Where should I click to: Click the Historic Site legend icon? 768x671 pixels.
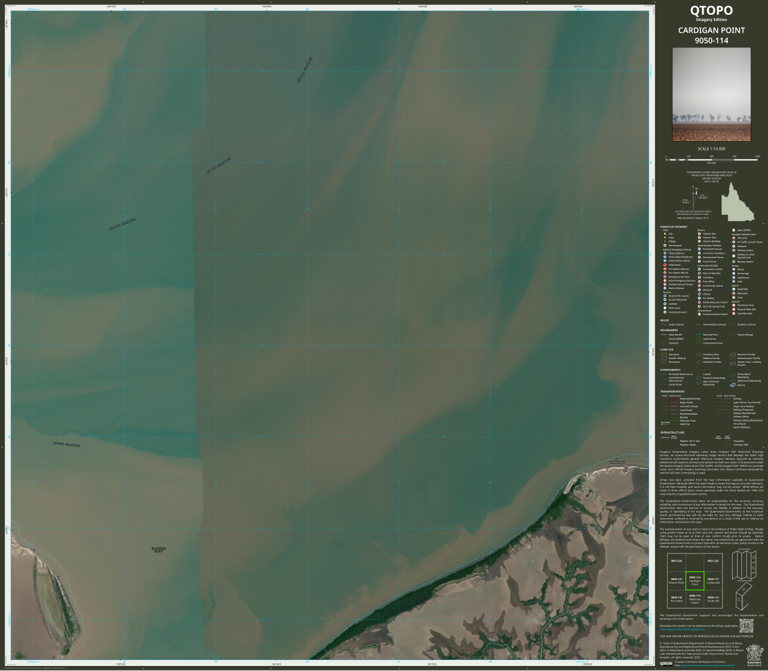[x=699, y=234]
